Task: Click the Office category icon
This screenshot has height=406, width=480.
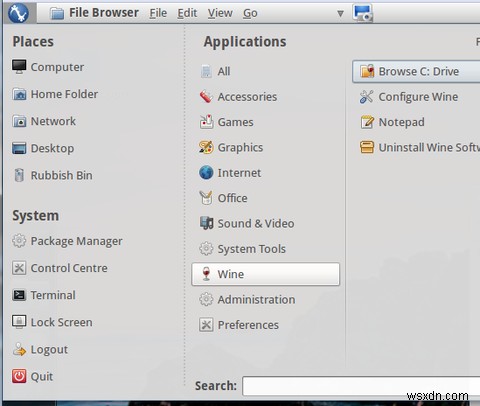Action: [206, 198]
